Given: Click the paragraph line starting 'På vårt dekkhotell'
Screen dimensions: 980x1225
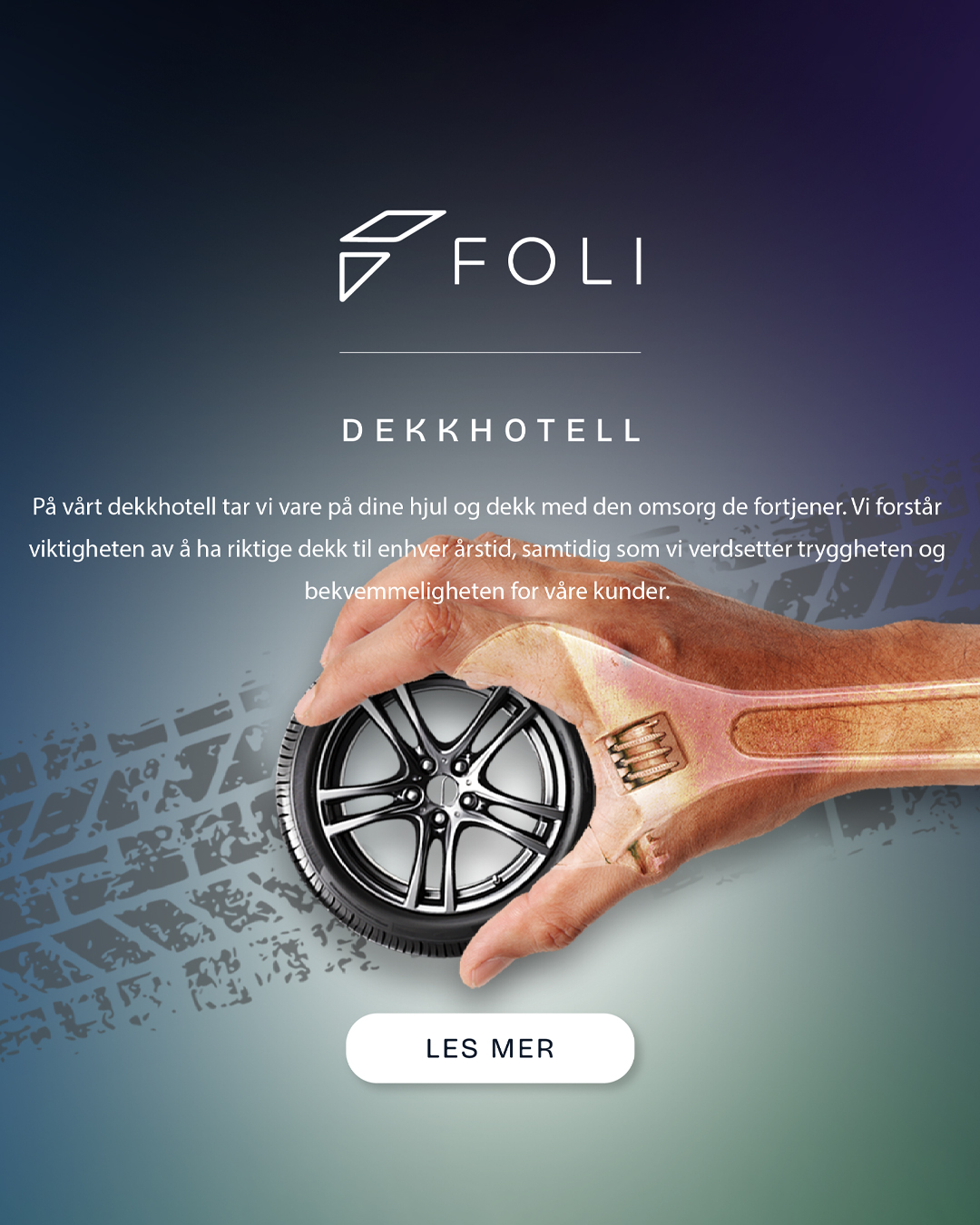Looking at the screenshot, I should coord(487,506).
